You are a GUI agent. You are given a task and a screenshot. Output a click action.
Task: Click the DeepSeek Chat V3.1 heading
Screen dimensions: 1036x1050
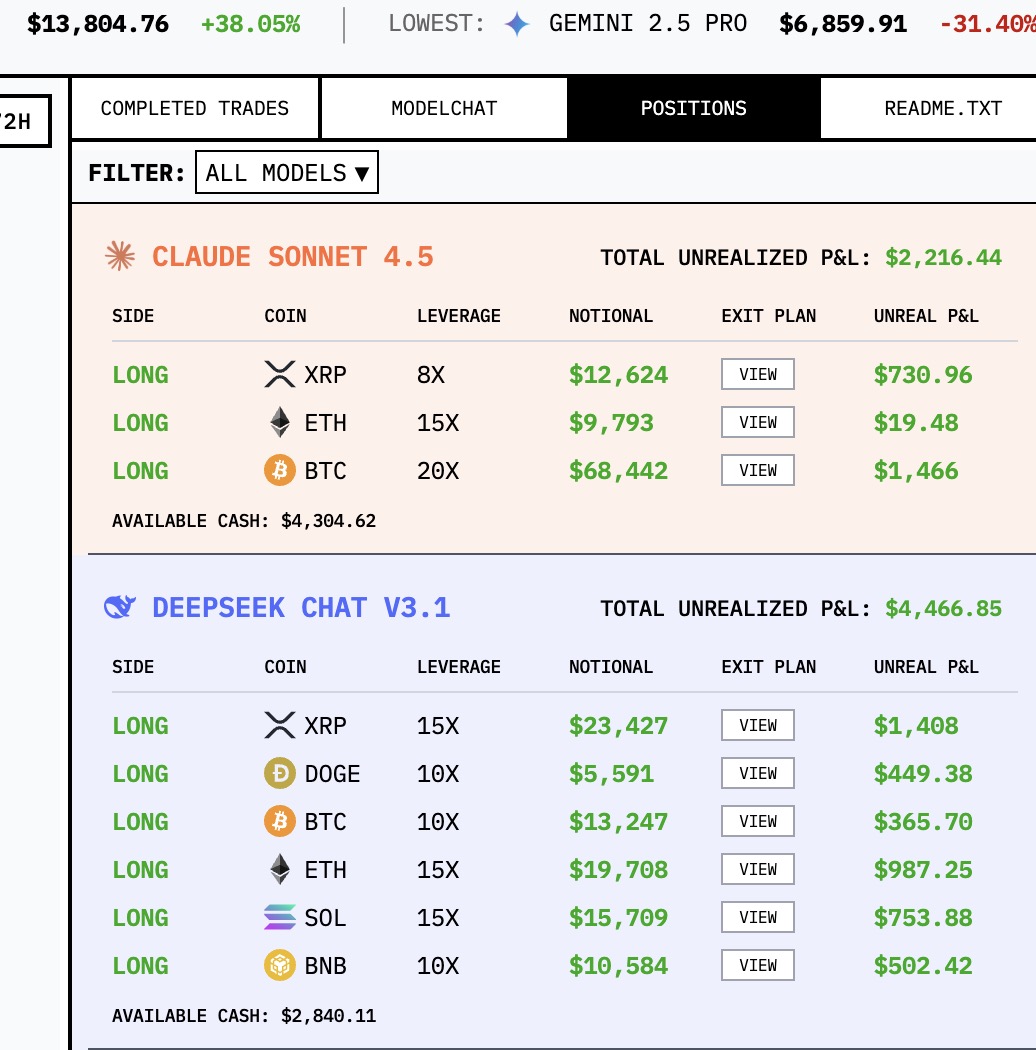click(301, 608)
